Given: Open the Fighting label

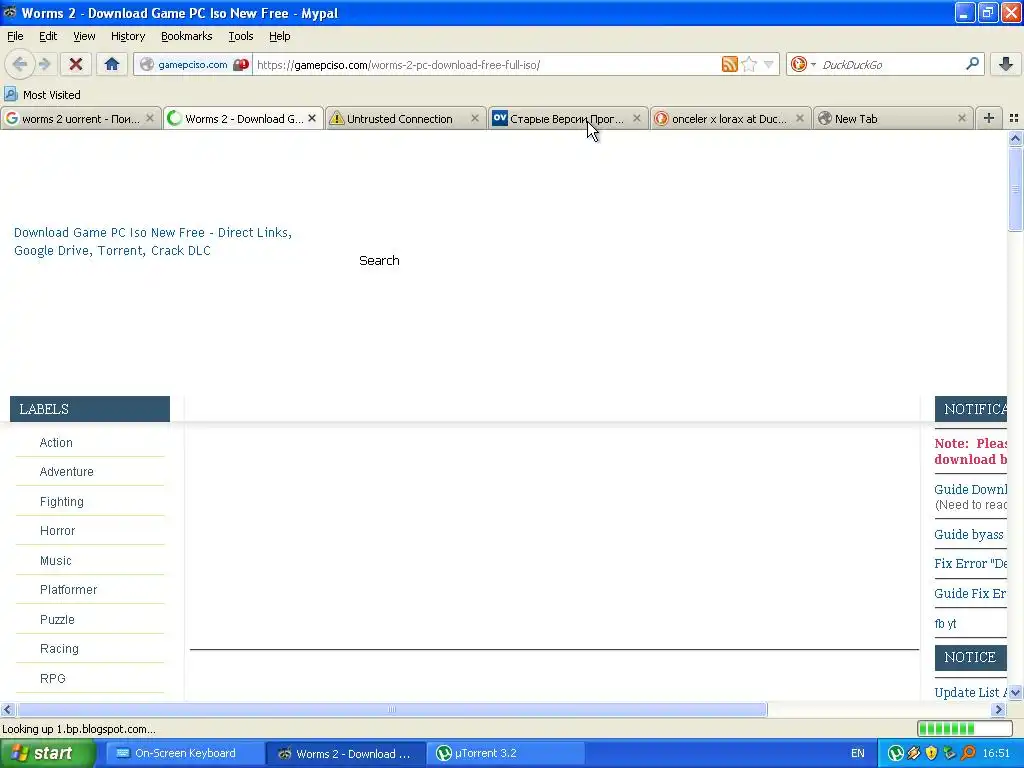Looking at the screenshot, I should coord(61,502).
